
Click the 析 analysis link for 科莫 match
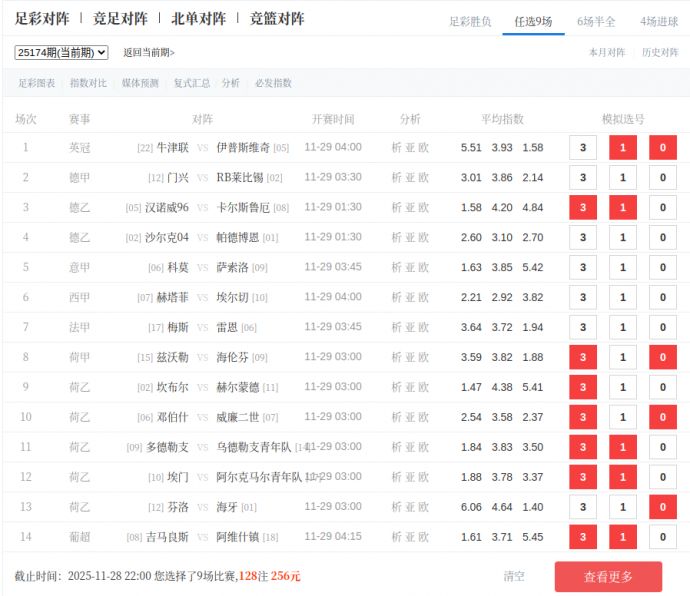coord(396,268)
